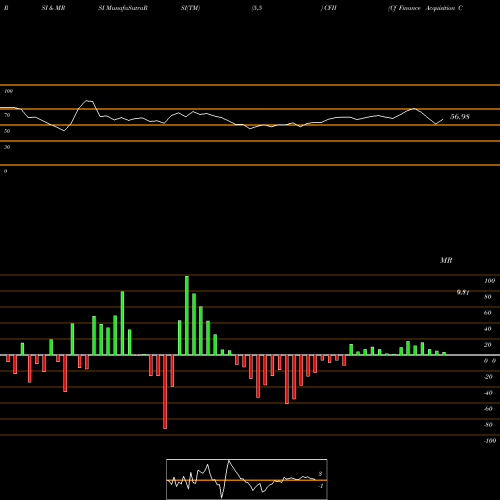
Task: Click the MR axis label -100
Action: click(x=490, y=441)
